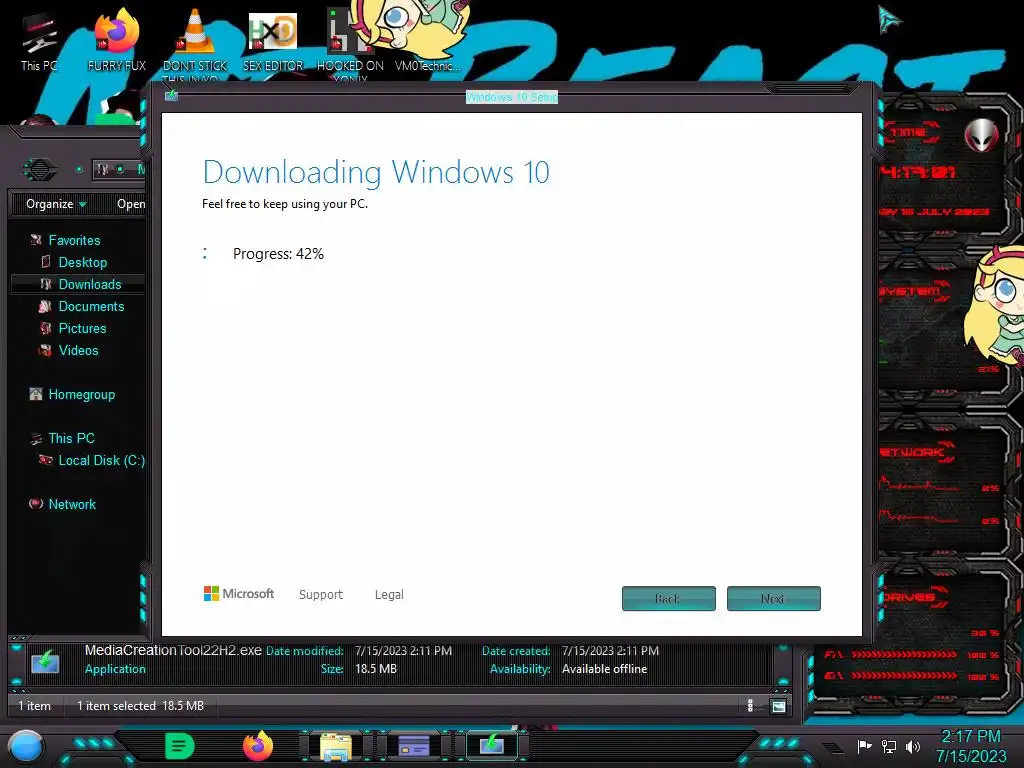
Task: Click the 'Downloading Windows 10' heading
Action: pos(376,172)
